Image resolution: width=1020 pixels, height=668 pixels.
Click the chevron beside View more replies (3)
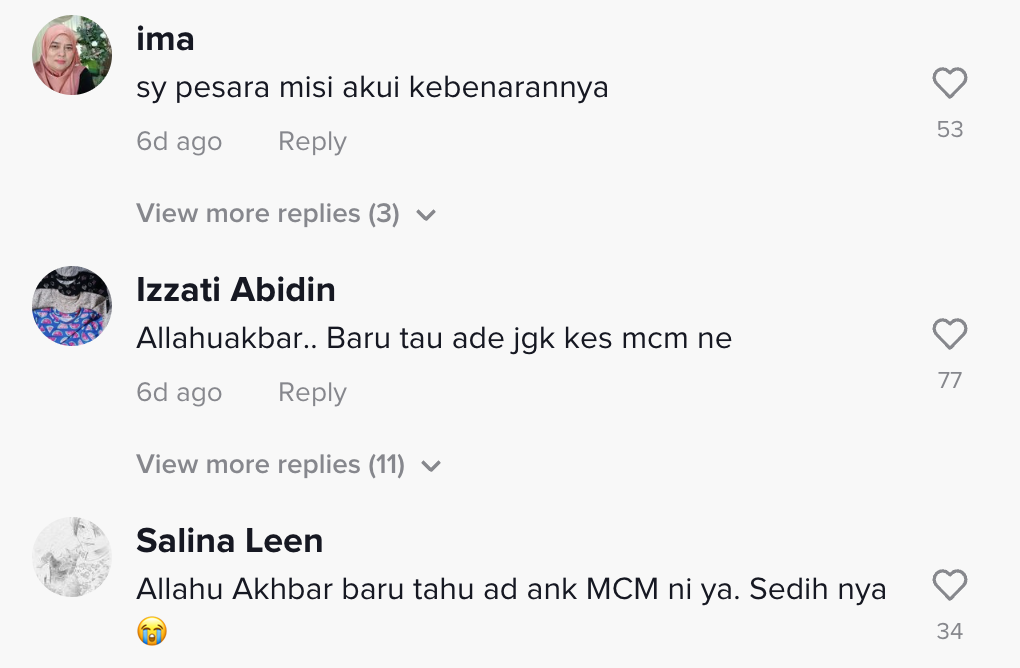click(426, 215)
